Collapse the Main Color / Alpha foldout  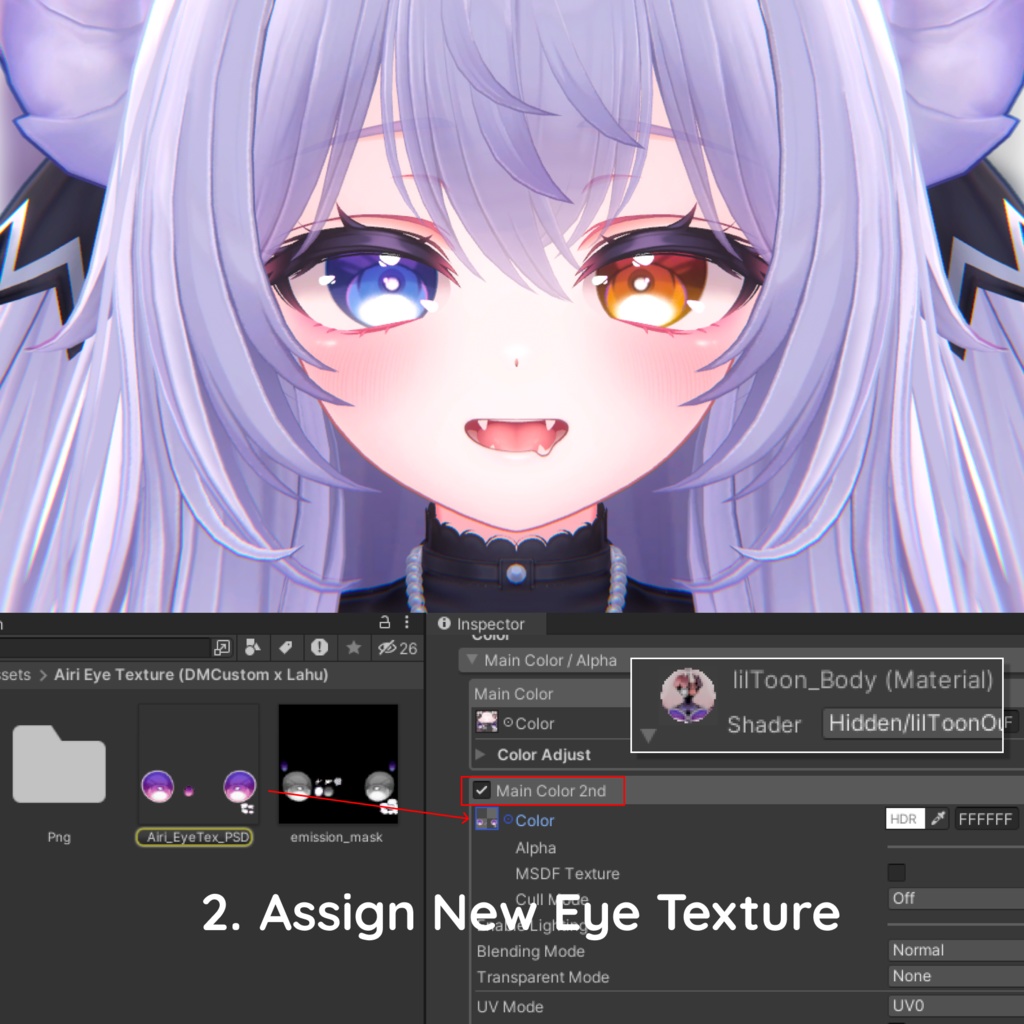pos(472,659)
